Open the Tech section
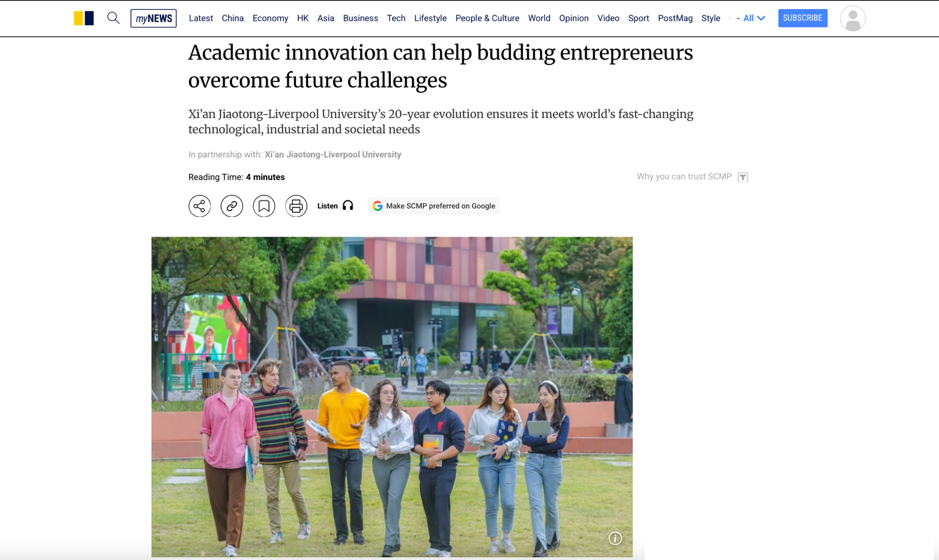Screen dimensions: 939x560 (396, 18)
